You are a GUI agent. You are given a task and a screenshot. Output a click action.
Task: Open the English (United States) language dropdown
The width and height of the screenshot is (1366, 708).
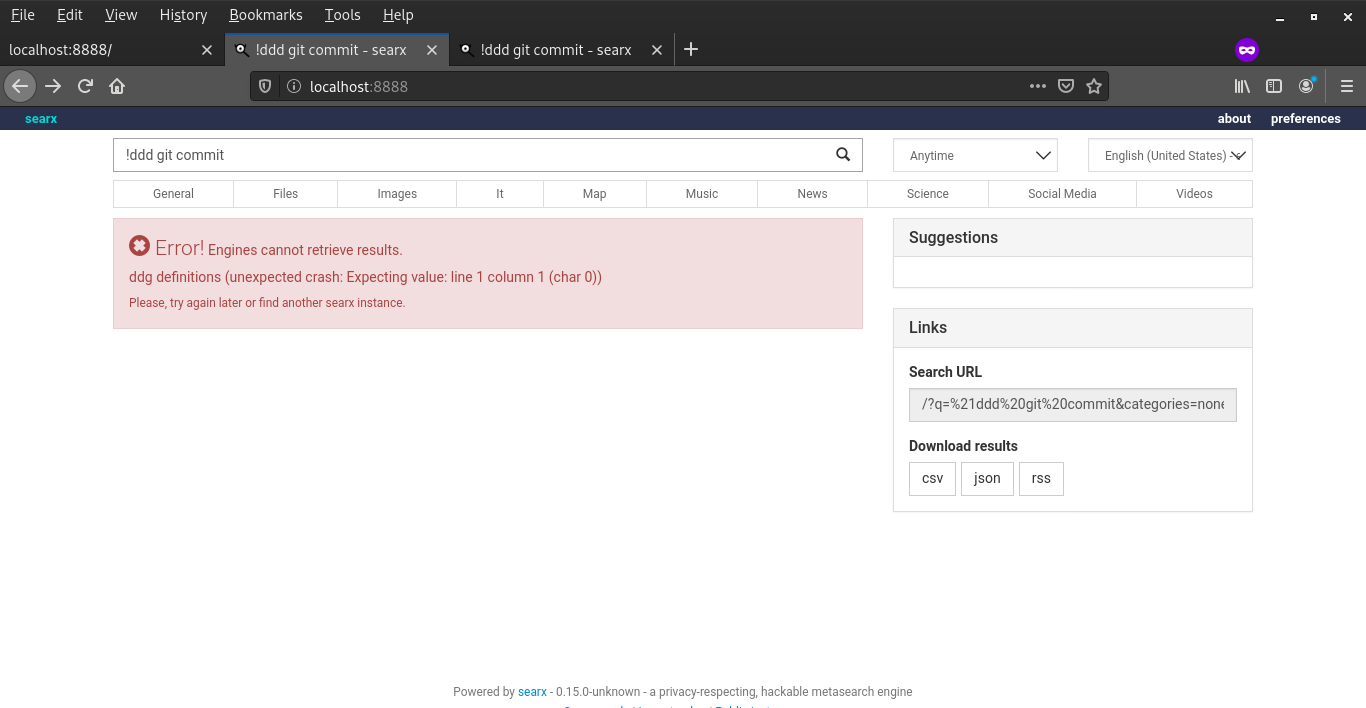[x=1170, y=155]
